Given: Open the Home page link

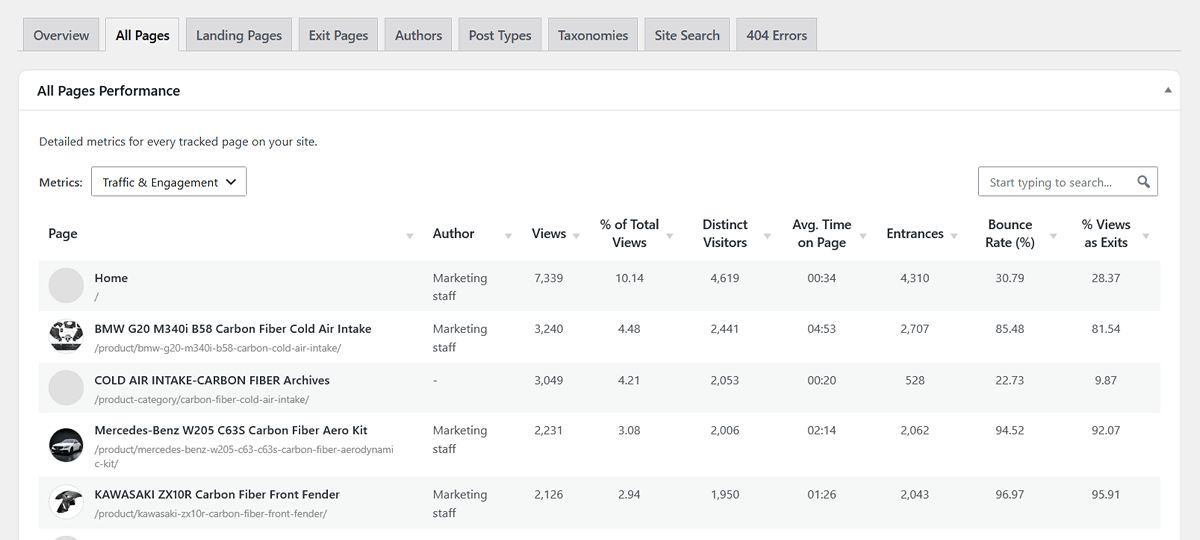Looking at the screenshot, I should 111,278.
